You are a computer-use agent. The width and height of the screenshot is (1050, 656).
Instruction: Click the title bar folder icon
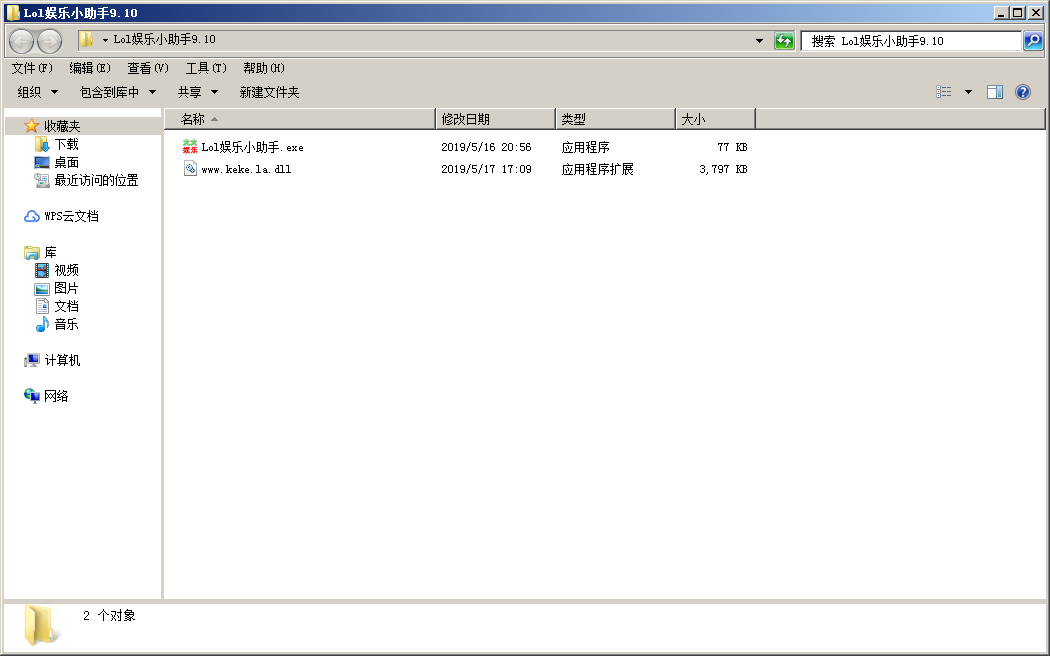point(13,13)
